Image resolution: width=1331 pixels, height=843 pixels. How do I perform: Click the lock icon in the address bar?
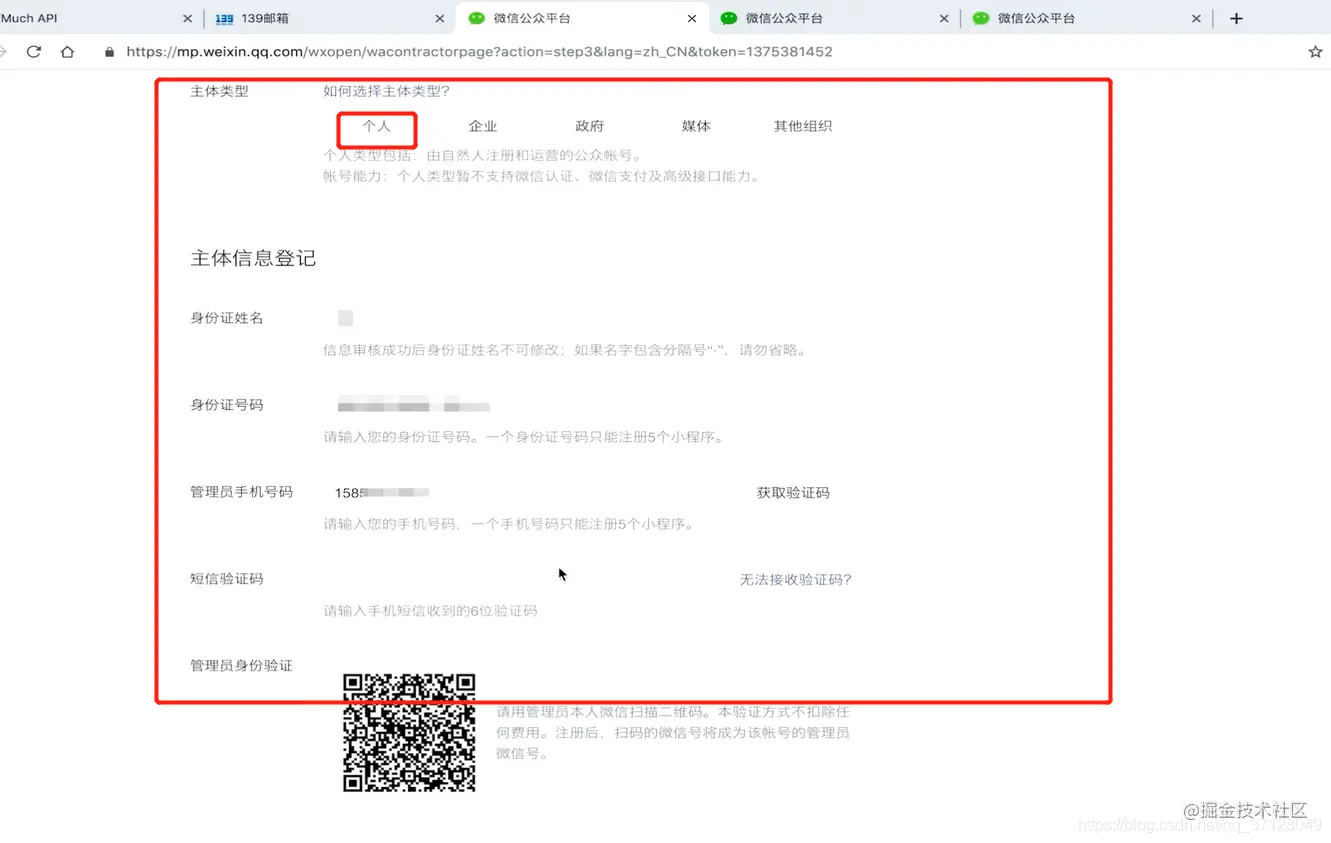(x=110, y=52)
